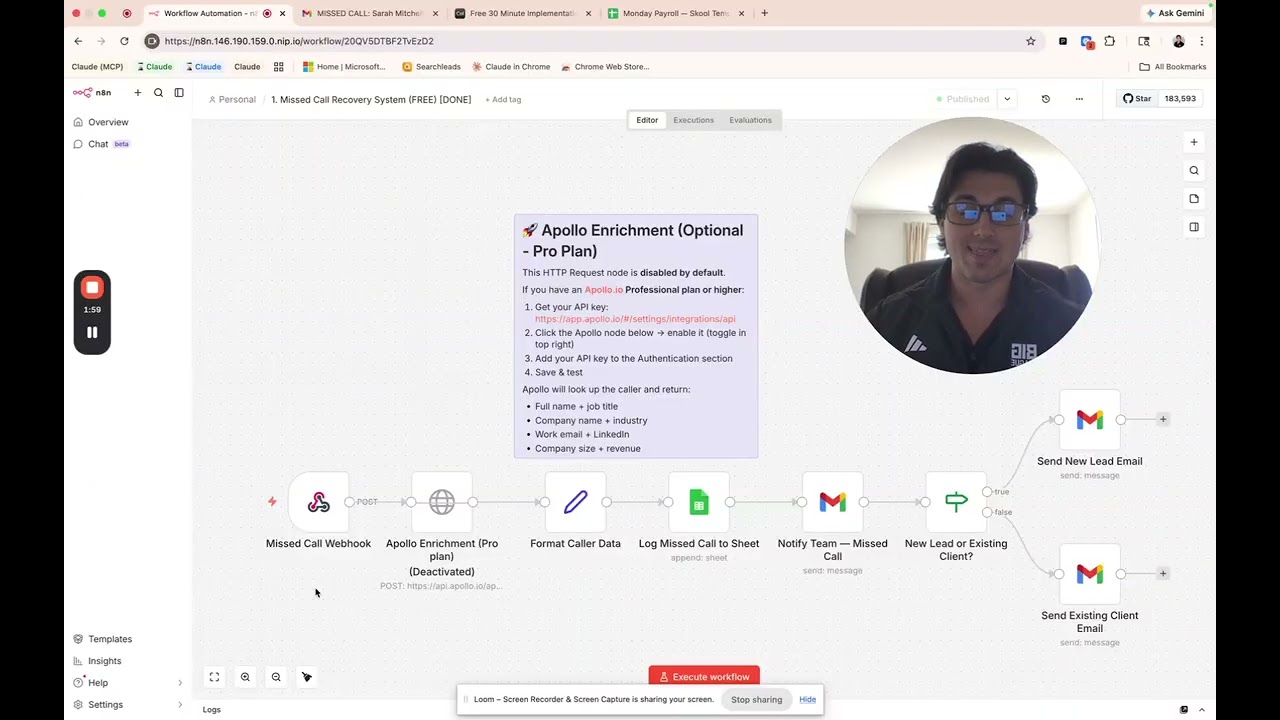Switch to the Evaluations tab
This screenshot has width=1280, height=720.
tap(750, 120)
